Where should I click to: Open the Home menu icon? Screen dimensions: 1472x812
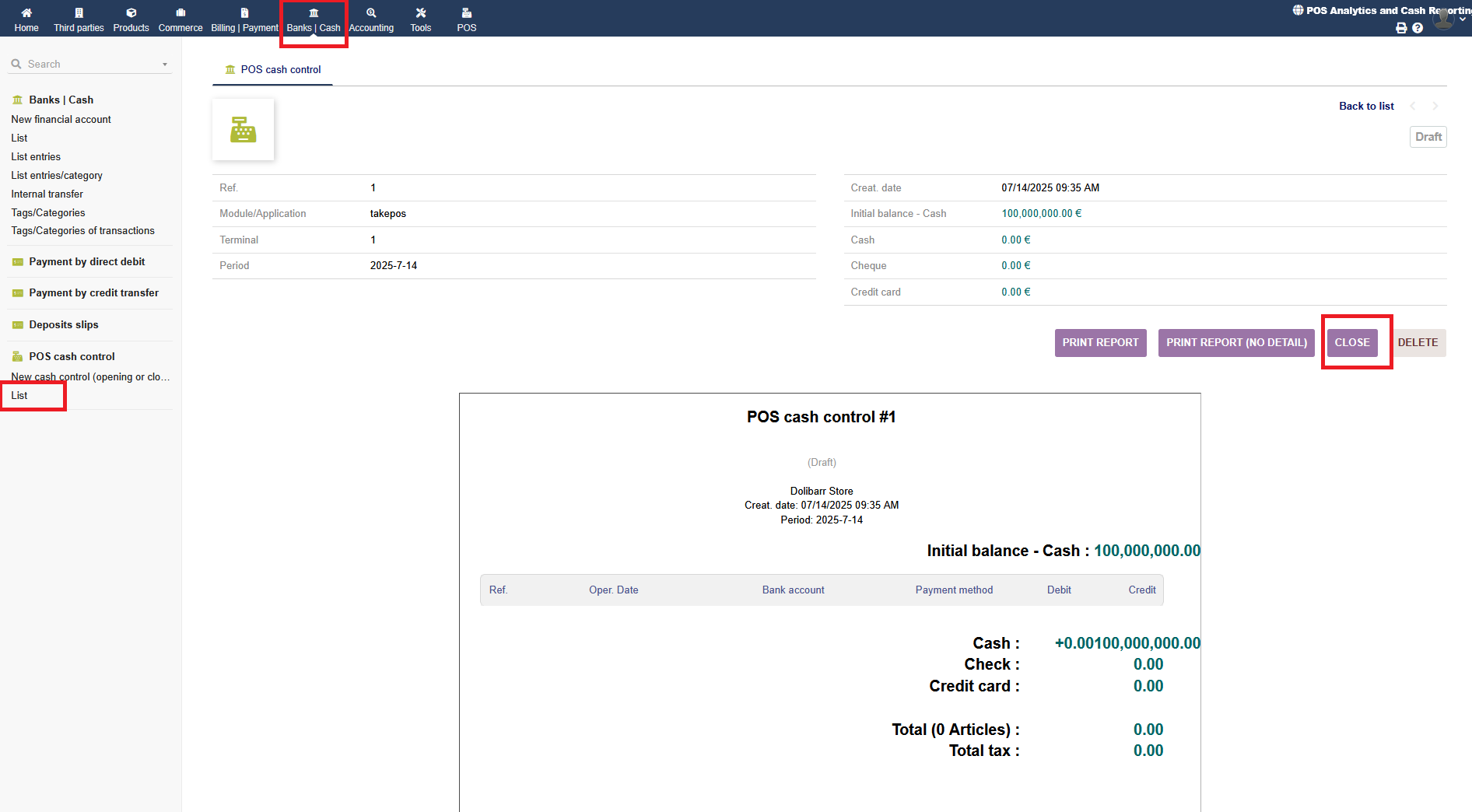point(26,13)
